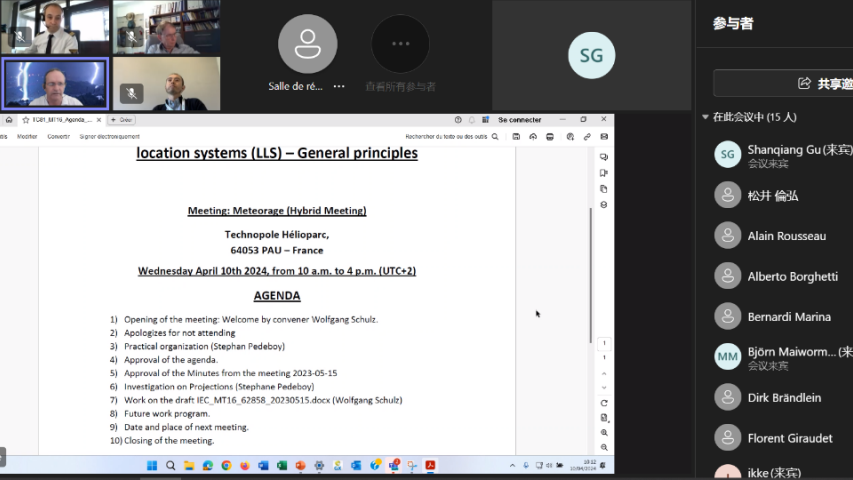Image resolution: width=853 pixels, height=480 pixels.
Task: Select participant Björn Maiworm
Action: coord(783,357)
